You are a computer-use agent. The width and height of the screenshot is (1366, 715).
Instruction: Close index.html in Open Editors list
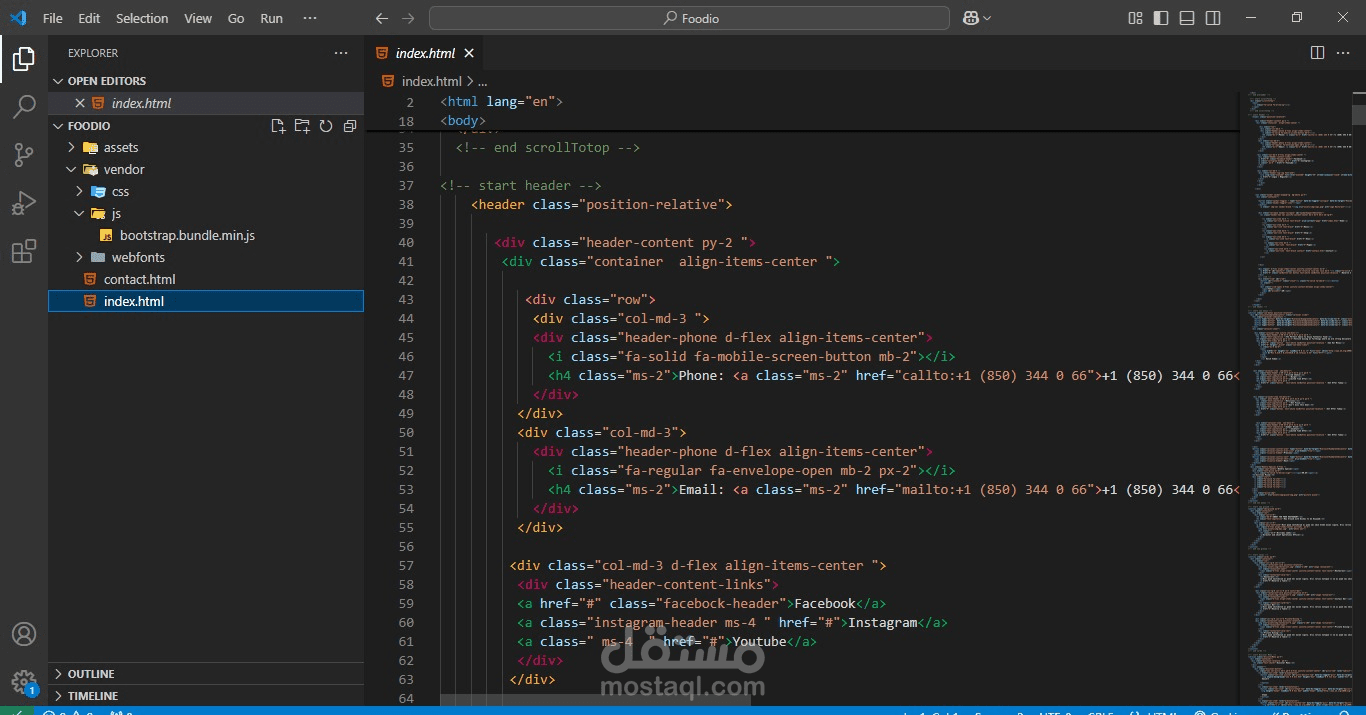click(80, 103)
